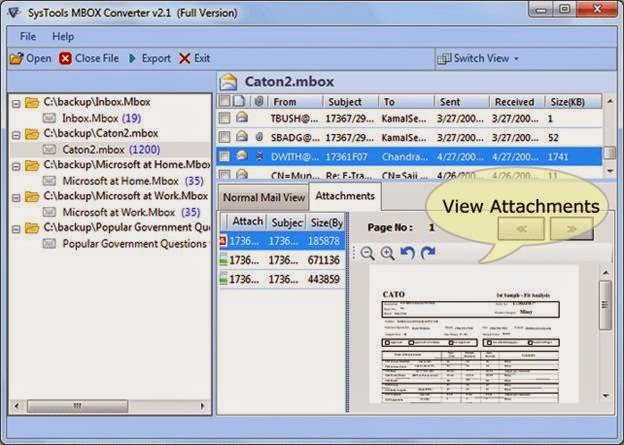Sort mail list by Size(KB) column
This screenshot has width=624, height=445.
pyautogui.click(x=573, y=102)
